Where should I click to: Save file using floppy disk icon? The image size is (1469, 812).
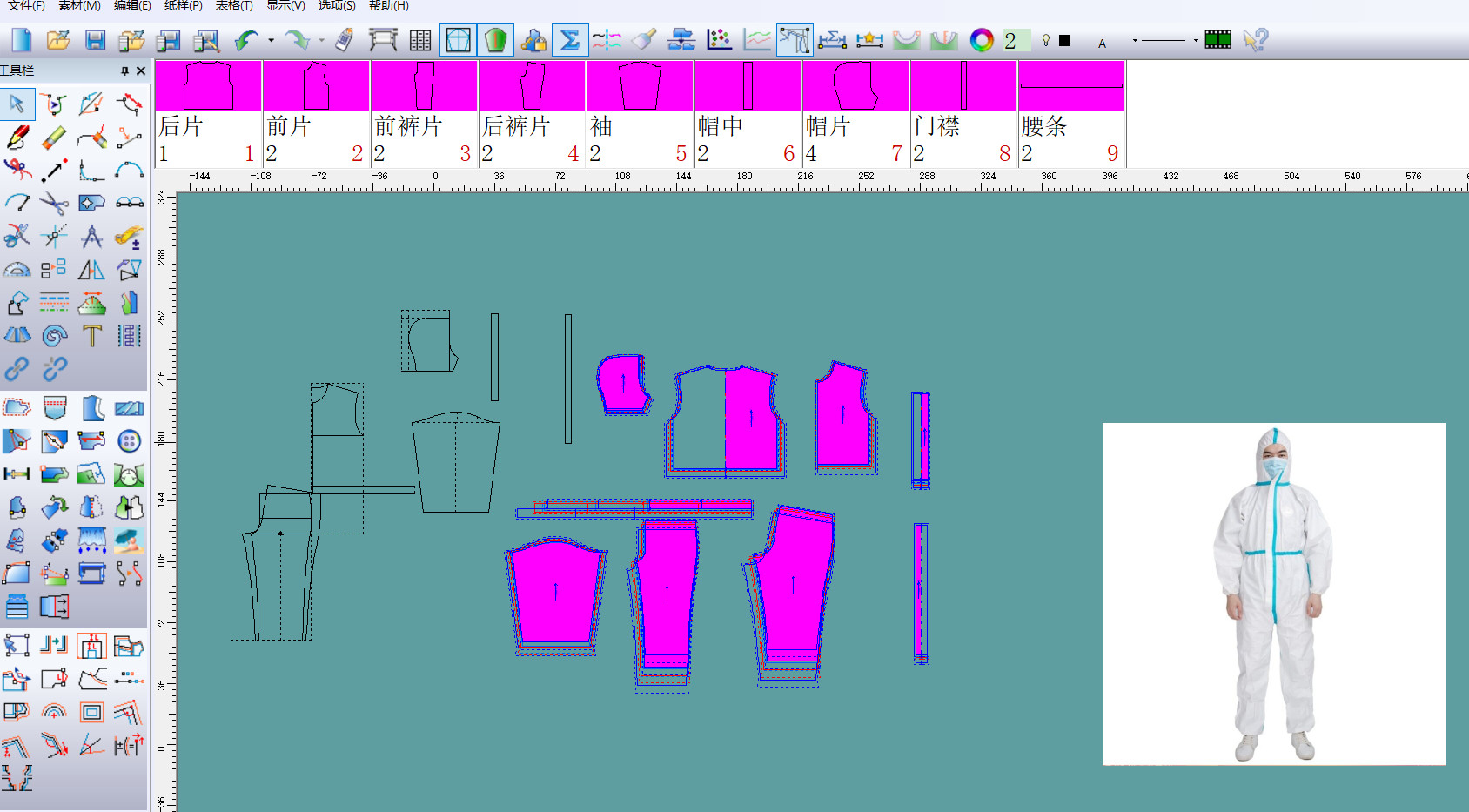[x=95, y=40]
